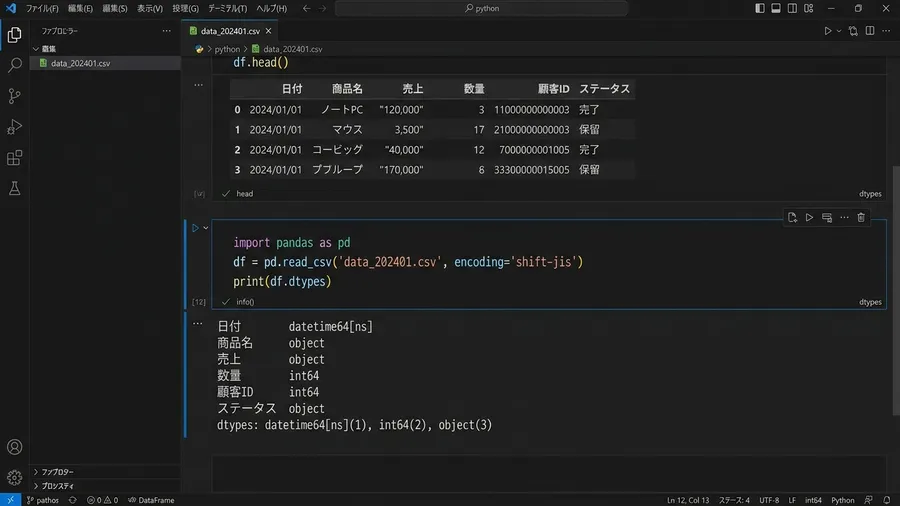Split the editor with the split icon
Screen dimensions: 900x506
[870, 31]
